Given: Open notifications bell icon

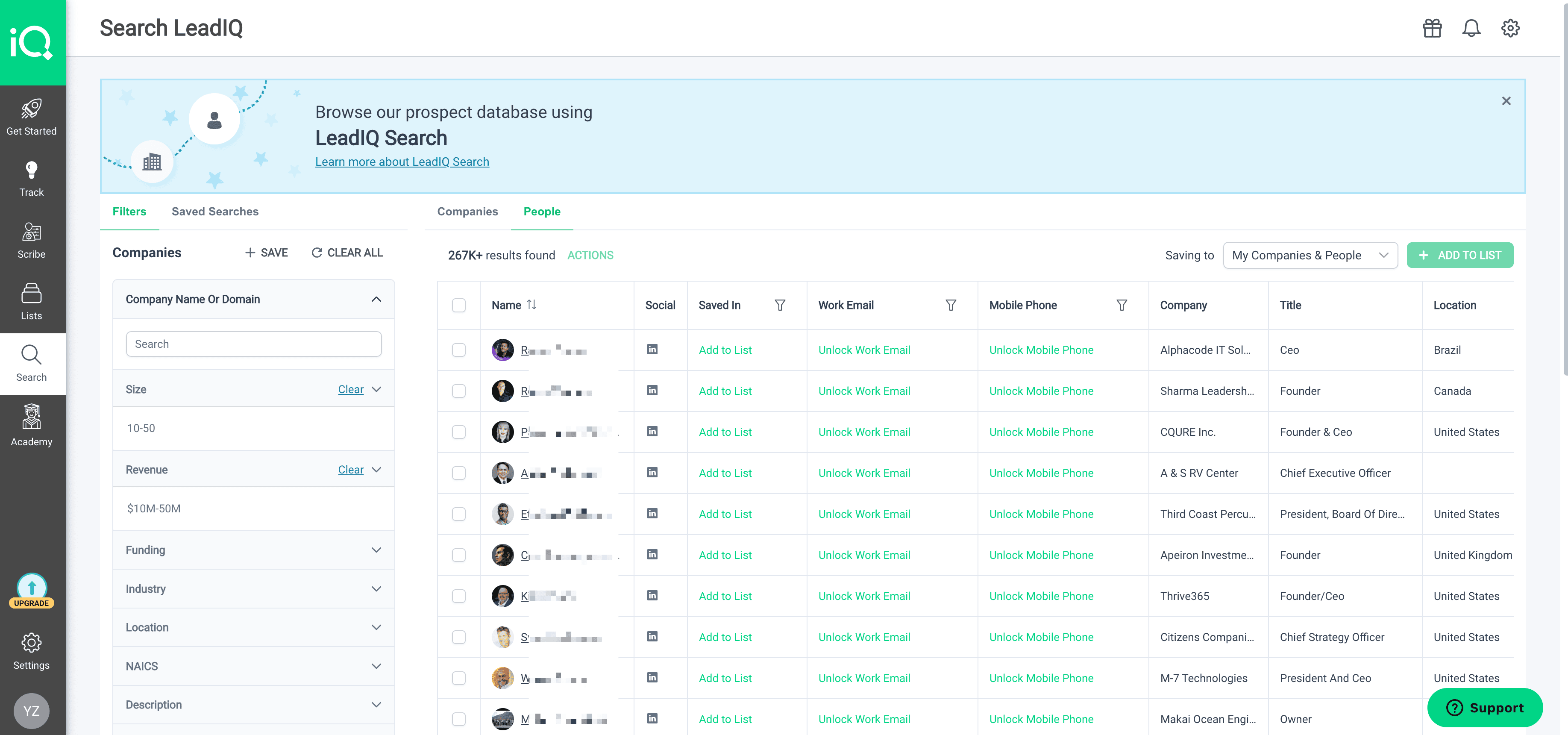Looking at the screenshot, I should click(x=1471, y=28).
